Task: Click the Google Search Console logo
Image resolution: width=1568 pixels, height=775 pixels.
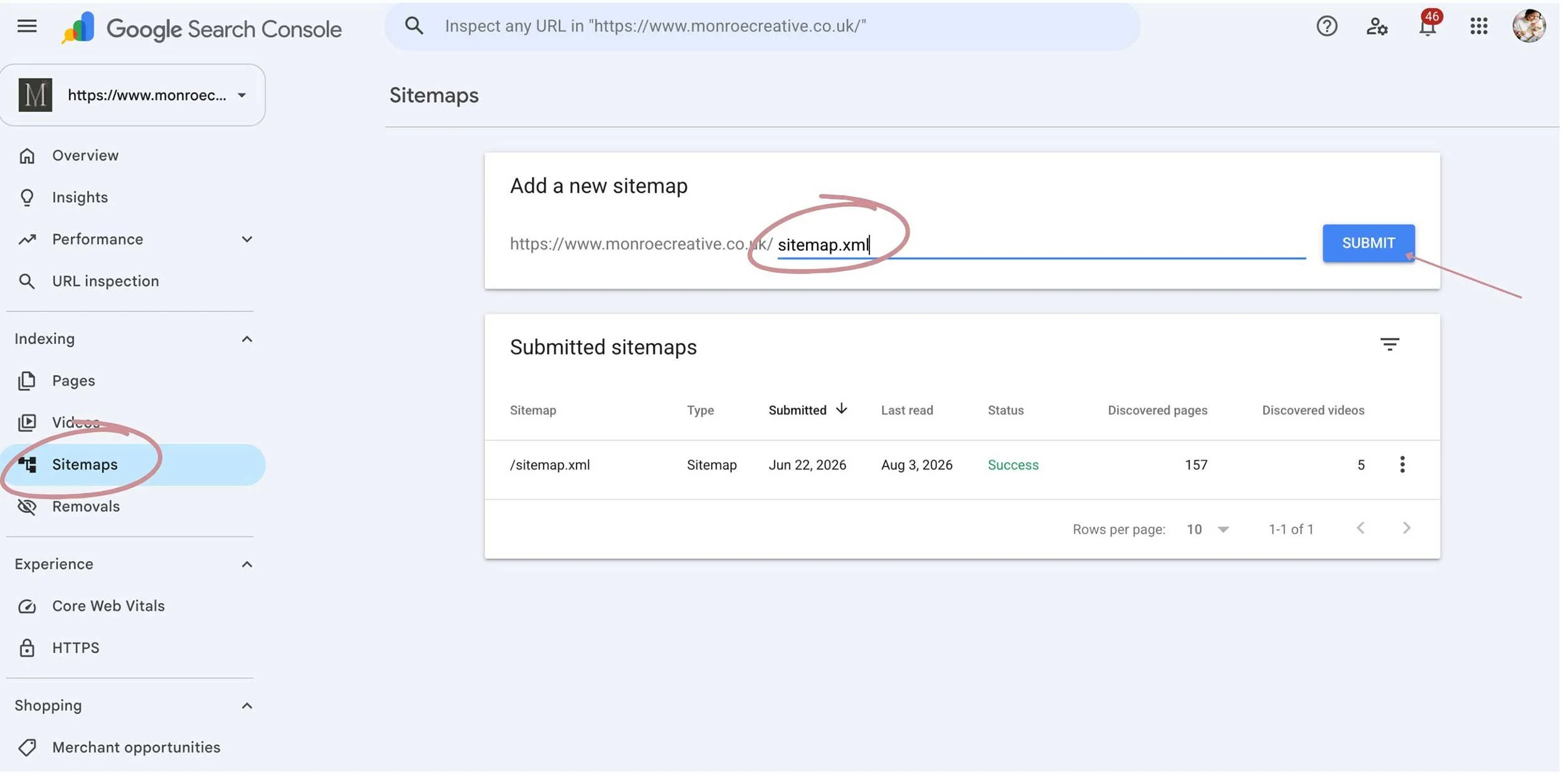Action: [x=201, y=28]
